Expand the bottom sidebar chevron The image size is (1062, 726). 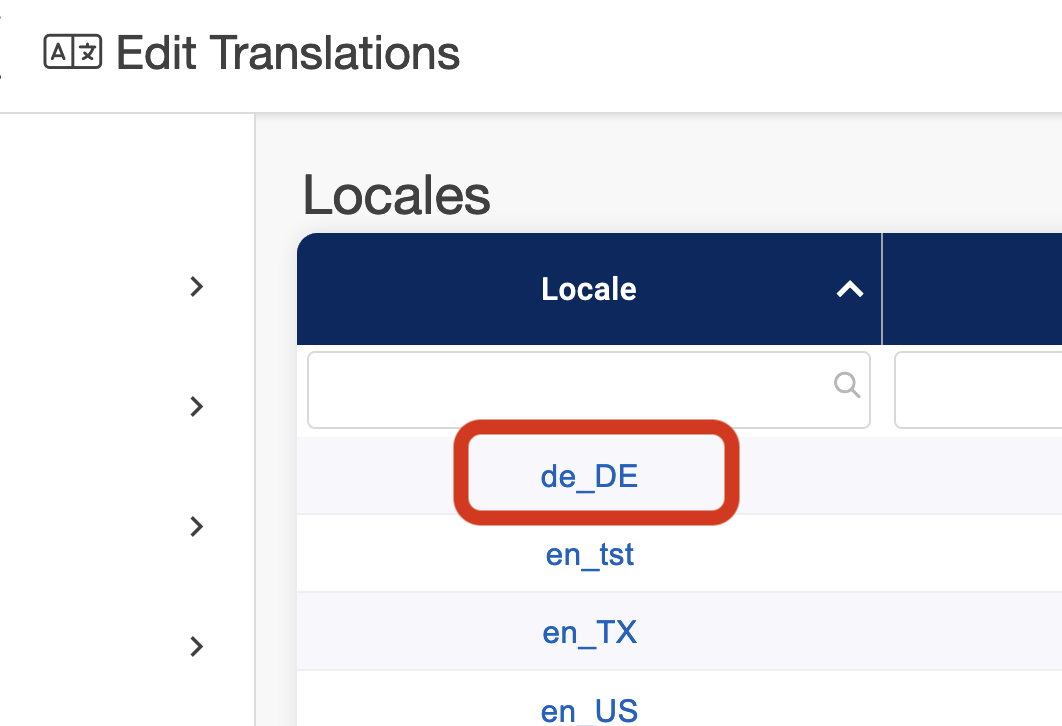(196, 647)
